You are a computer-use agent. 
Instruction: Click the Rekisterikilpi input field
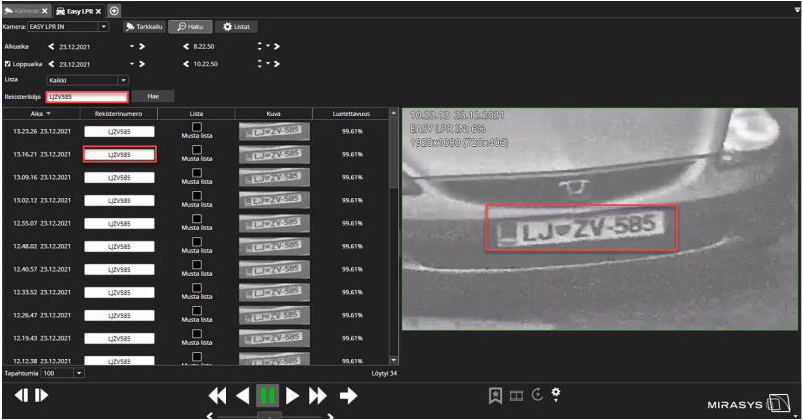(87, 97)
